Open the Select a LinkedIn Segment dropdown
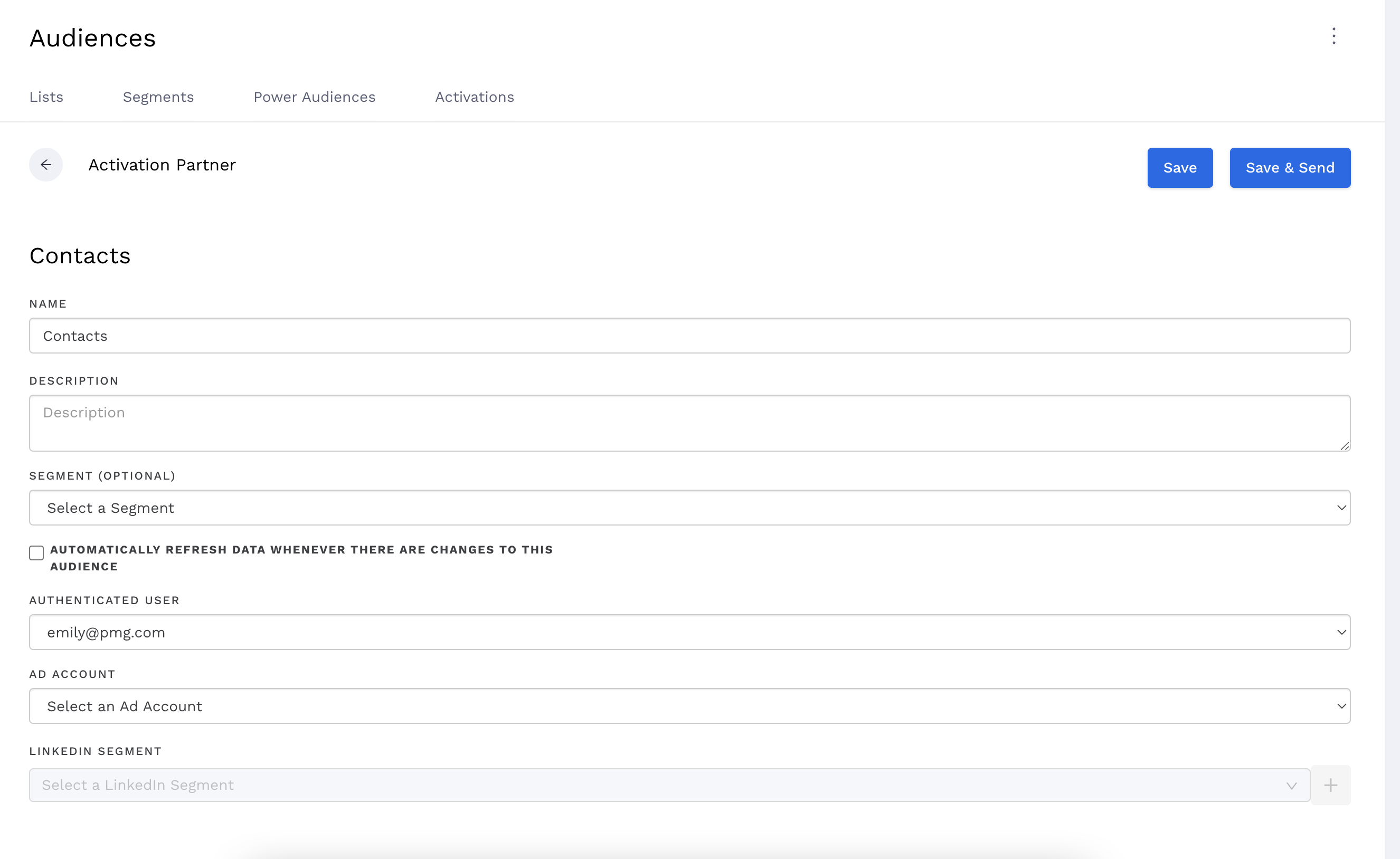The width and height of the screenshot is (1400, 859). pos(654,785)
